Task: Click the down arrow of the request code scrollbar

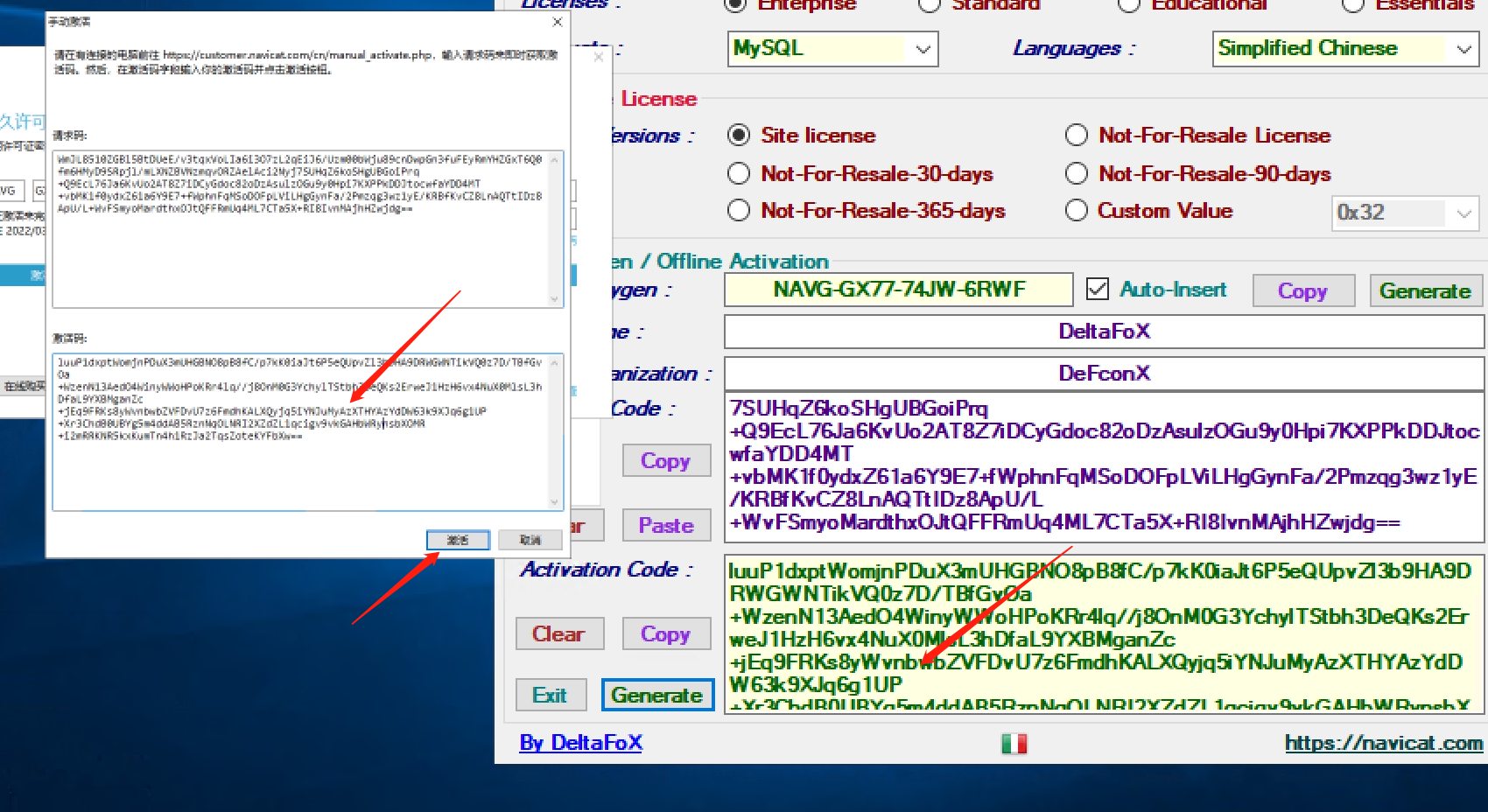Action: coord(555,299)
